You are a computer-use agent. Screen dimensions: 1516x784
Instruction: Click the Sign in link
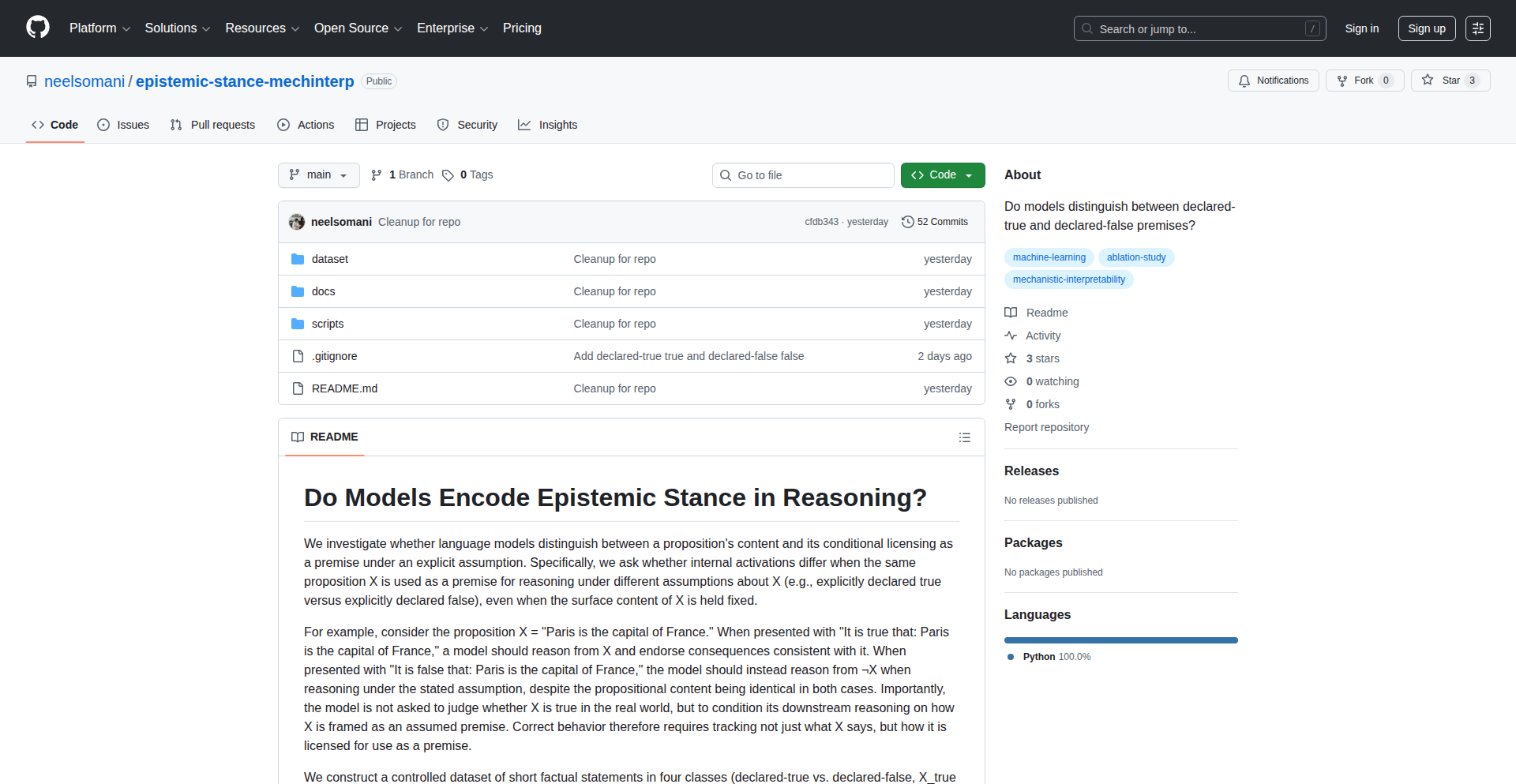click(1362, 28)
